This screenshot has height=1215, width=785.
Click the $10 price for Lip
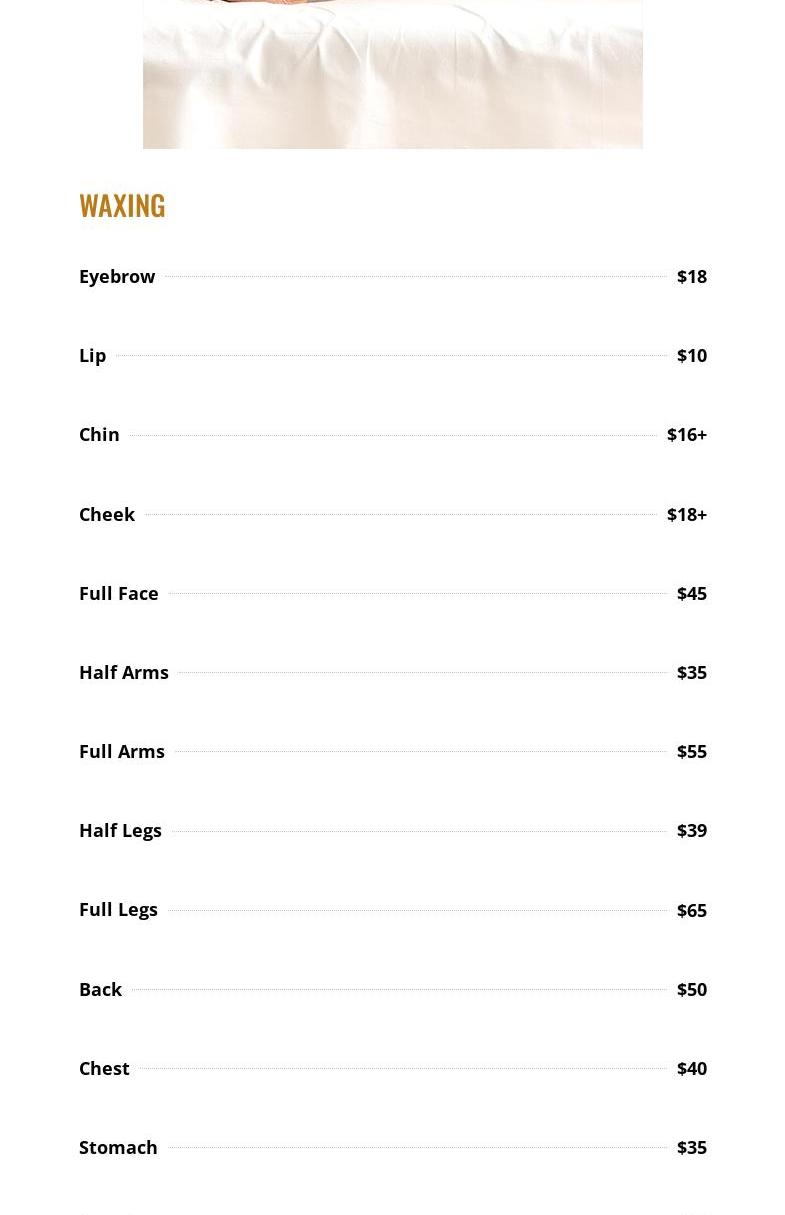[x=692, y=355]
